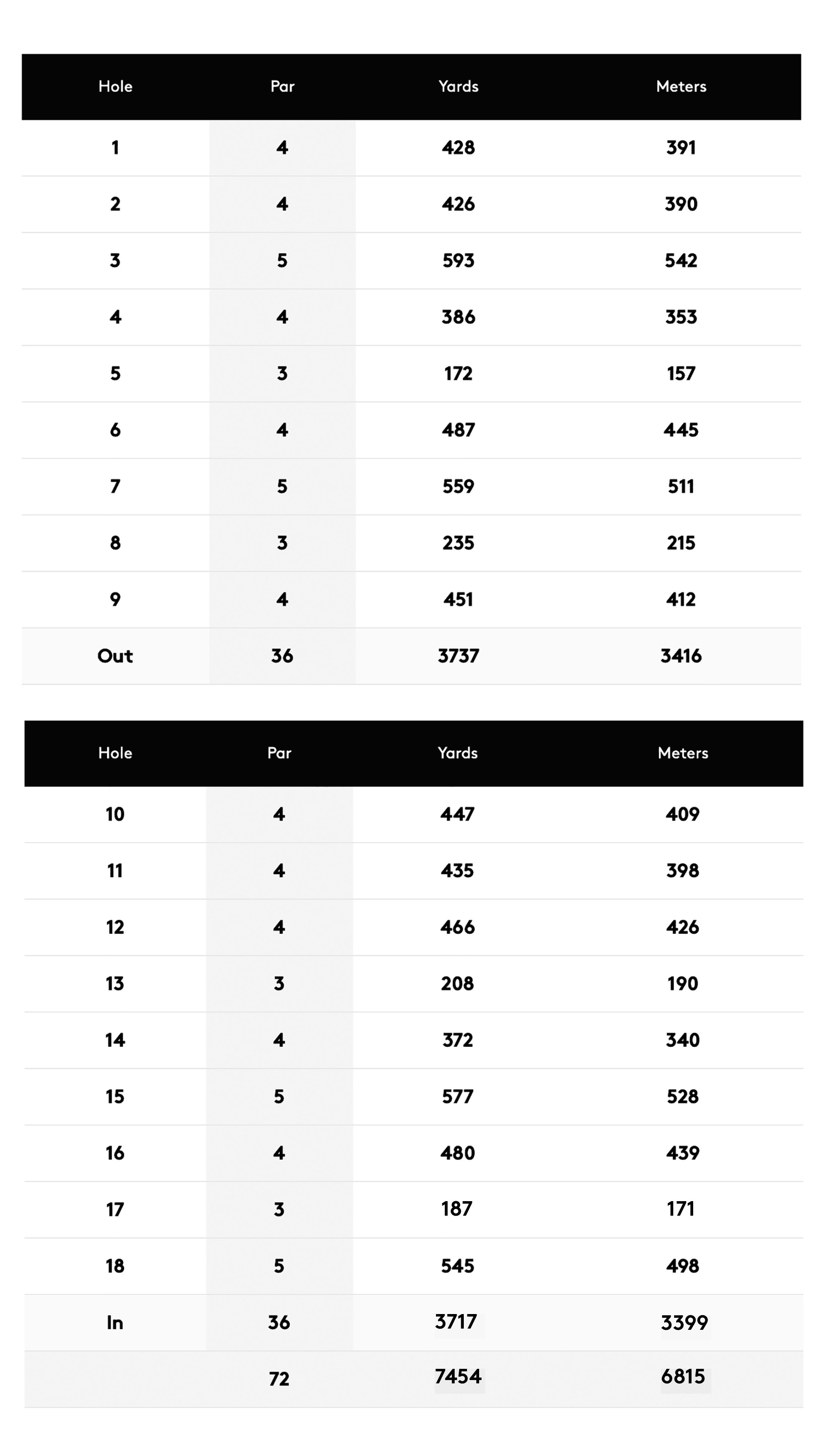Select hole number 7 row label

click(x=115, y=486)
